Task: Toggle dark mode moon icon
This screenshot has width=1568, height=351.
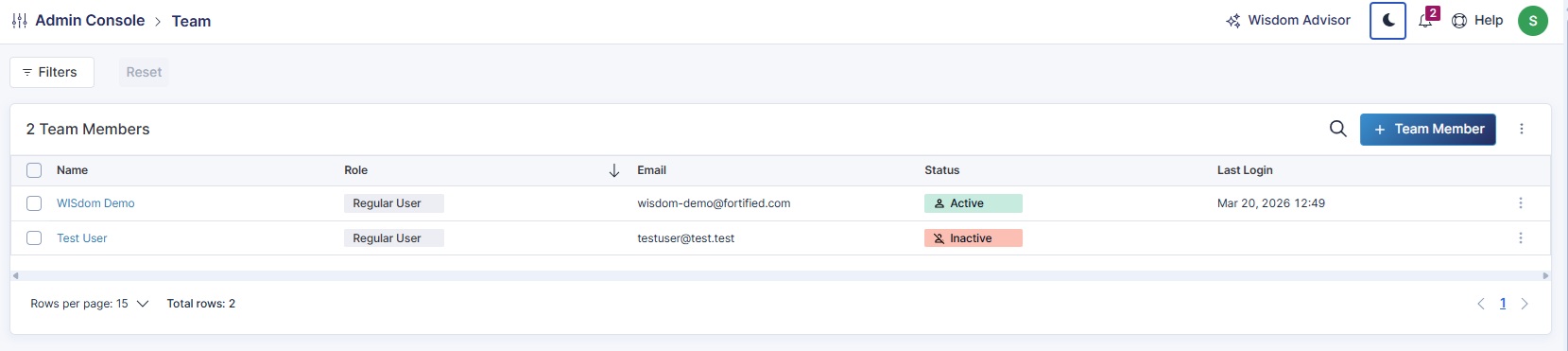Action: pos(1387,20)
